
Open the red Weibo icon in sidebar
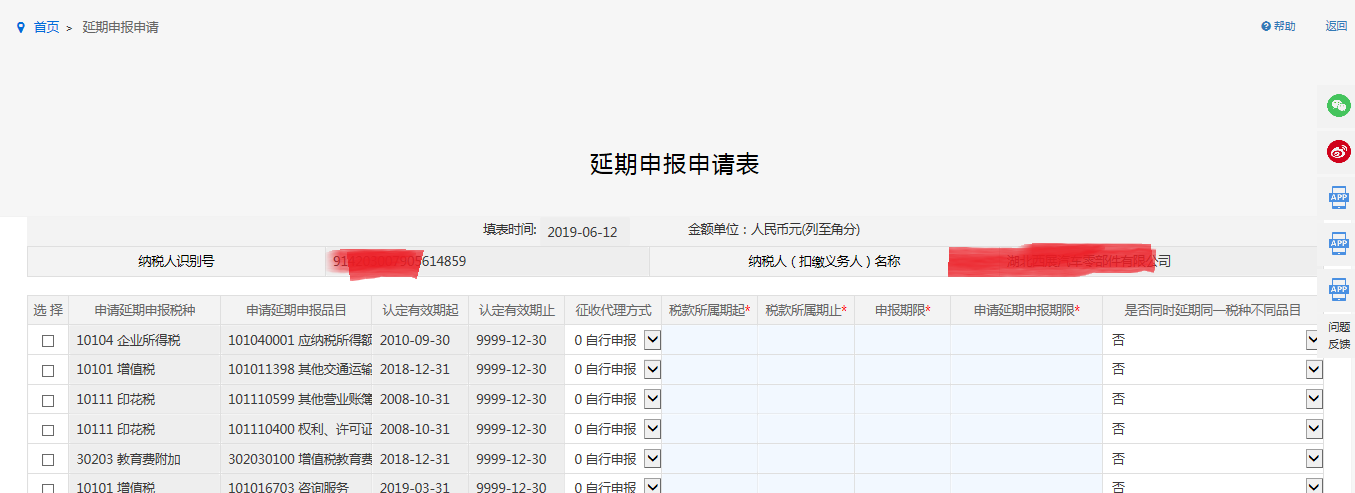click(1339, 152)
